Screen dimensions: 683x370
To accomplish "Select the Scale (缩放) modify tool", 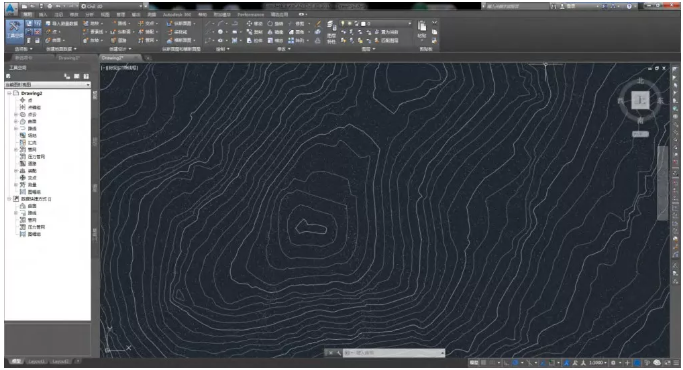I will (x=275, y=40).
